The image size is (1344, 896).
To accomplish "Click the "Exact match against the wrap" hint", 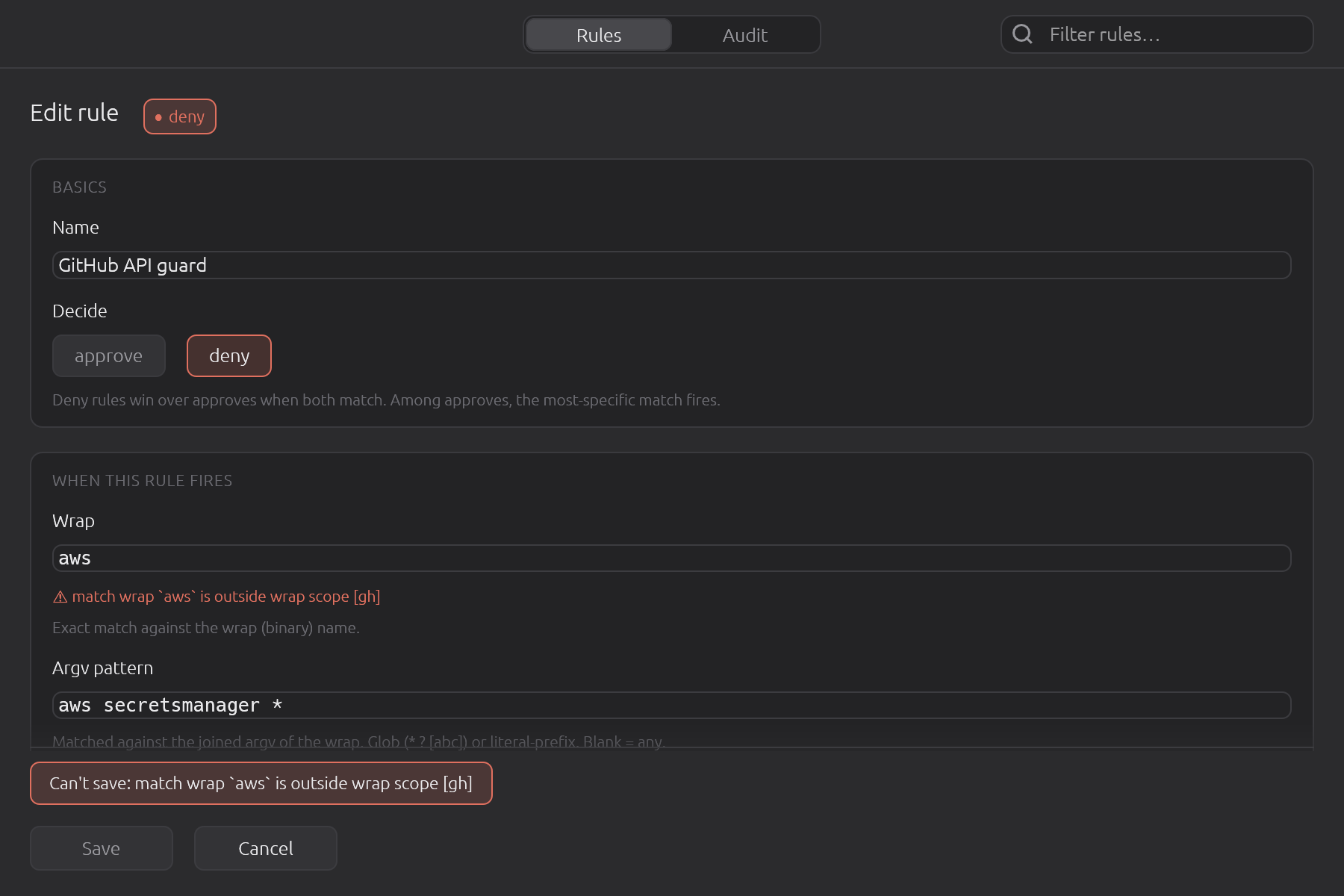I will coord(206,628).
